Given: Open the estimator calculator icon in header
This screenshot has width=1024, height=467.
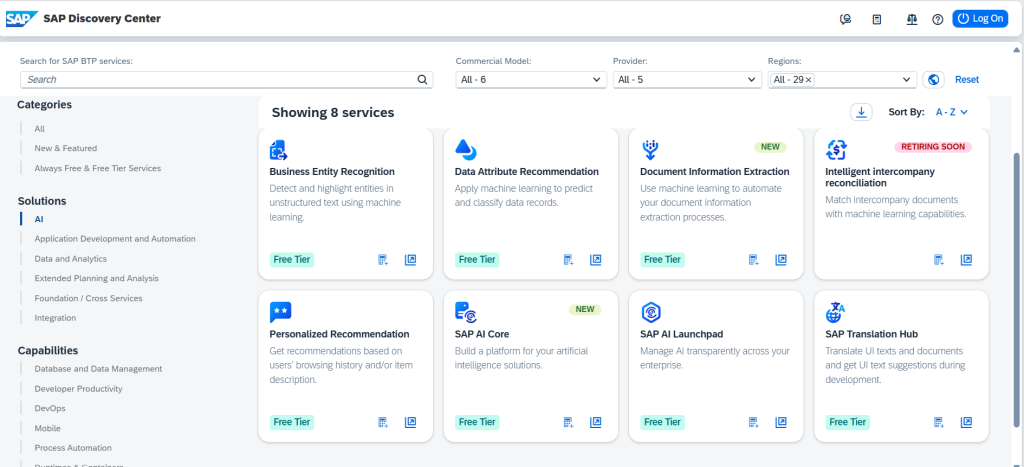Looking at the screenshot, I should click(877, 19).
